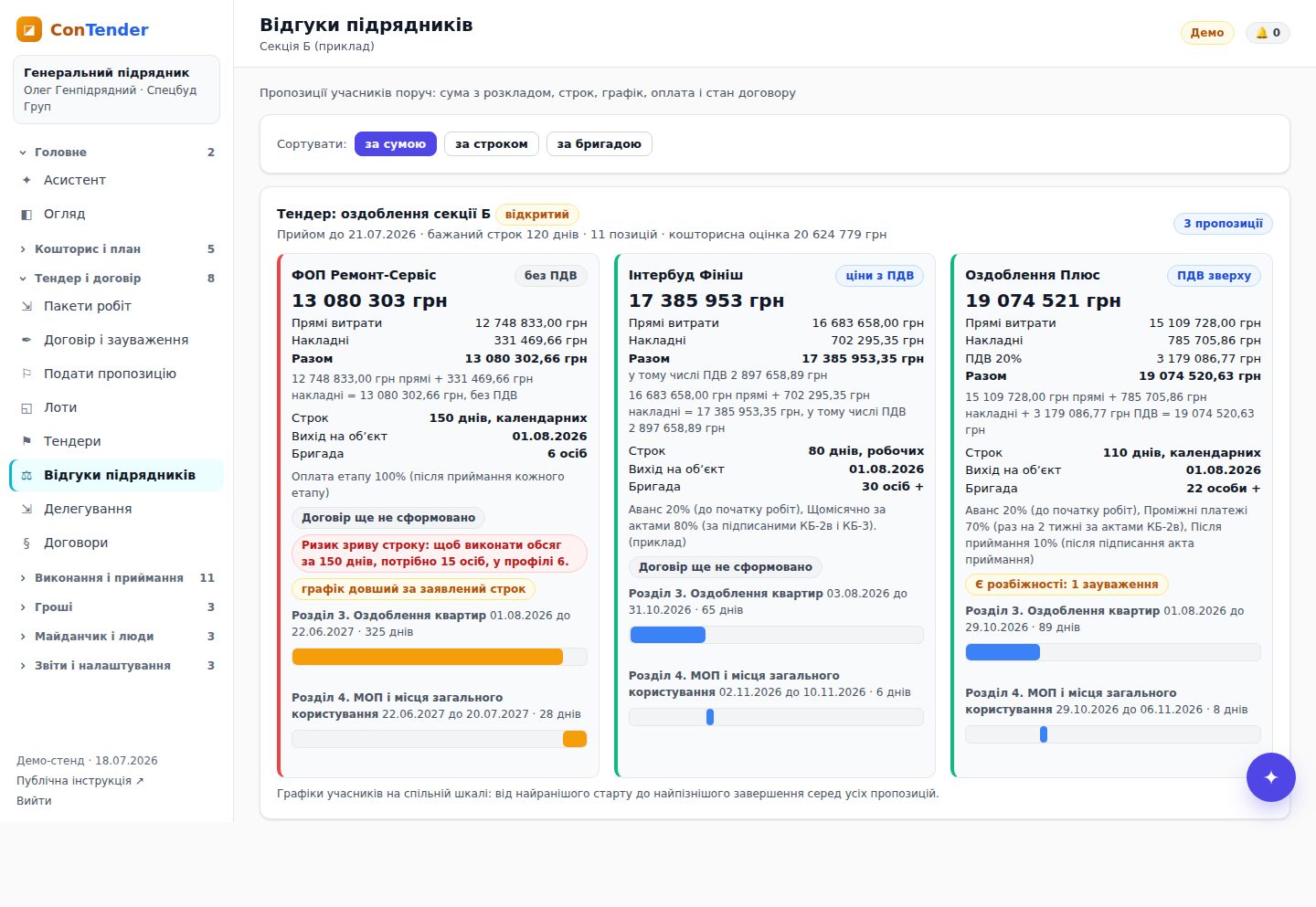Open the Асистент sparkle icon
Viewport: 1316px width, 907px height.
(27, 180)
